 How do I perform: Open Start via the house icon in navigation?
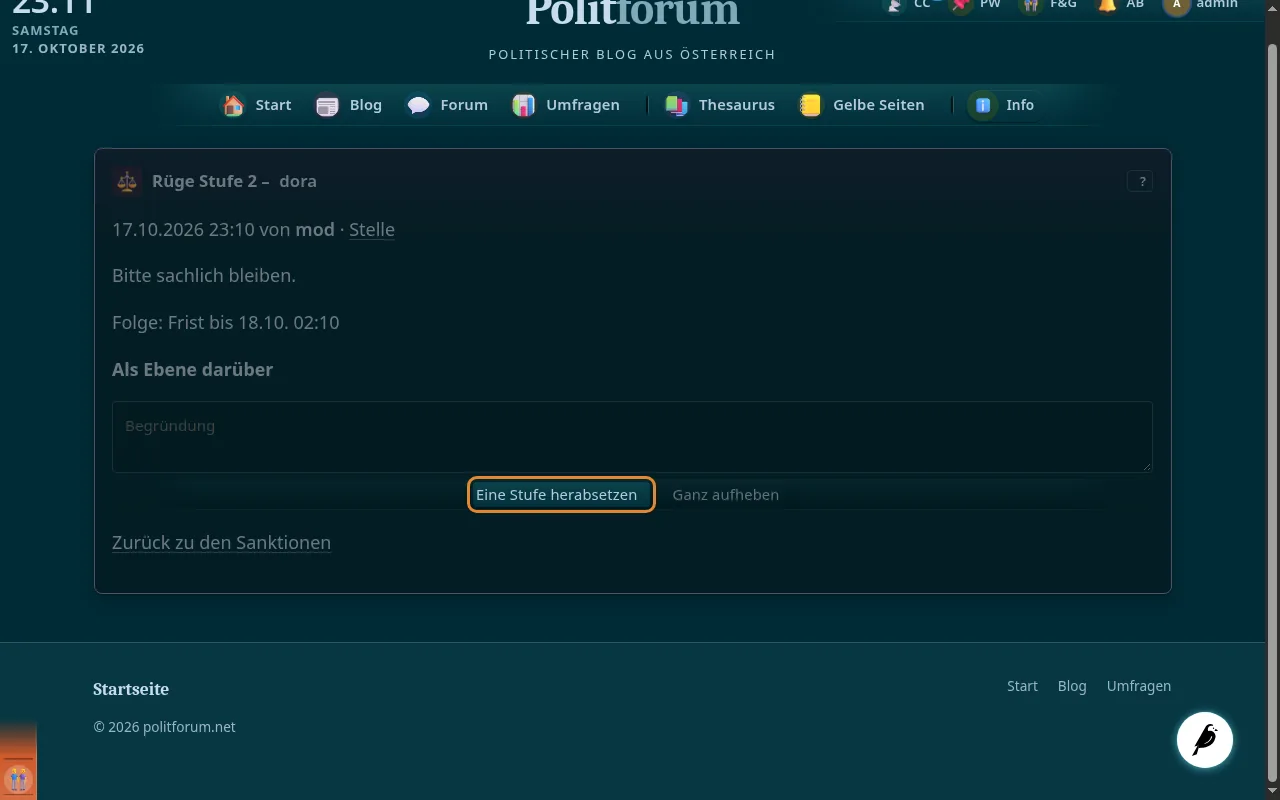click(x=257, y=105)
